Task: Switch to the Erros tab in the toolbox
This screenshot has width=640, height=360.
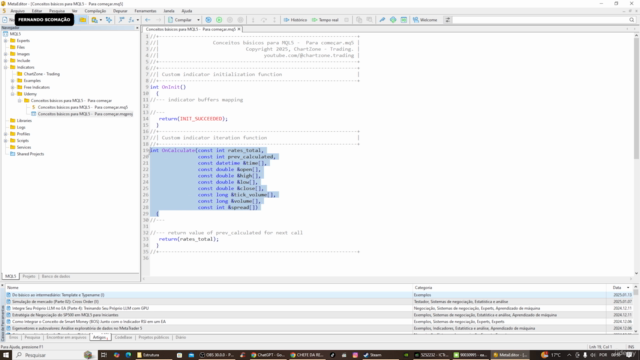Action: click(13, 338)
